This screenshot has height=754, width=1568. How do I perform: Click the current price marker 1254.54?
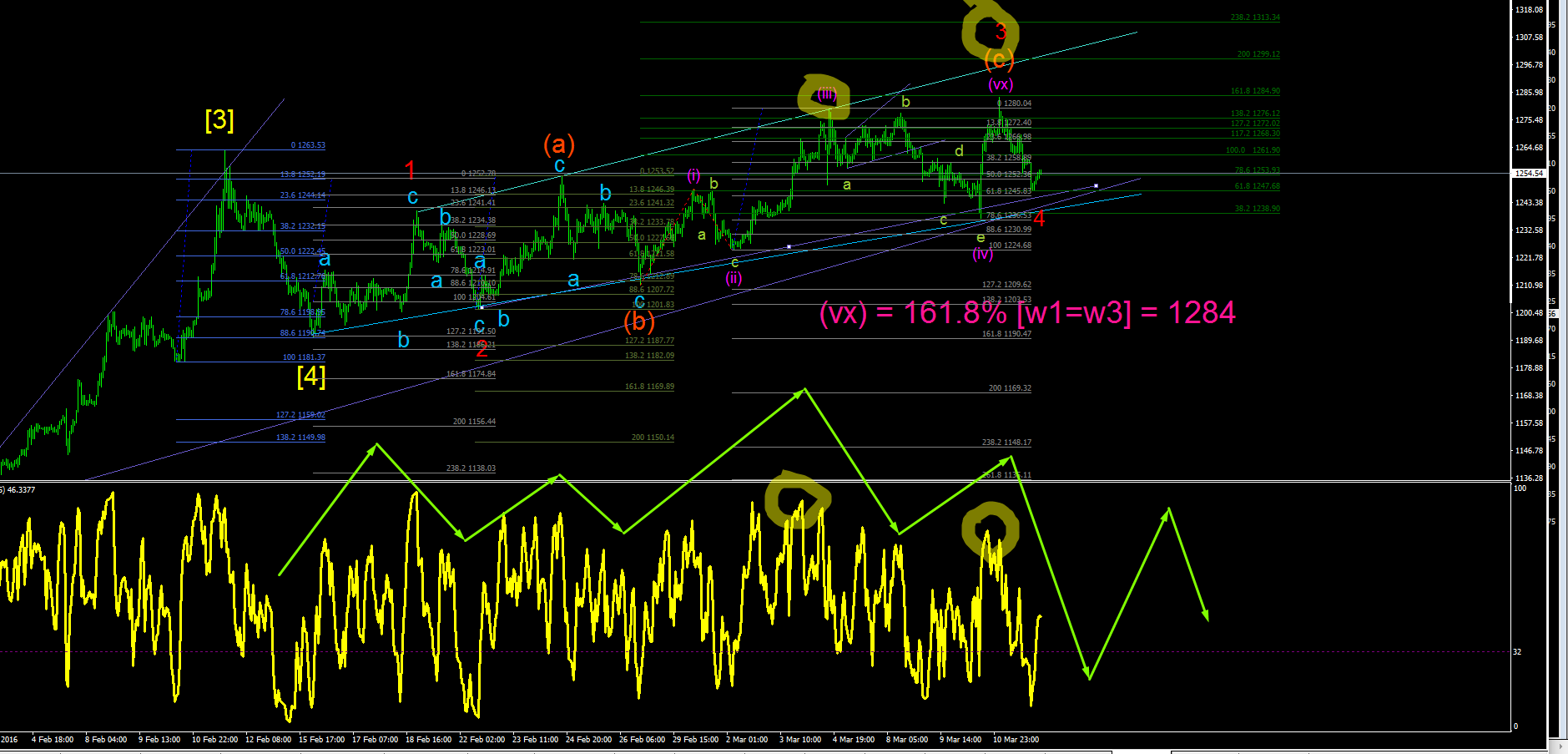pyautogui.click(x=1530, y=174)
